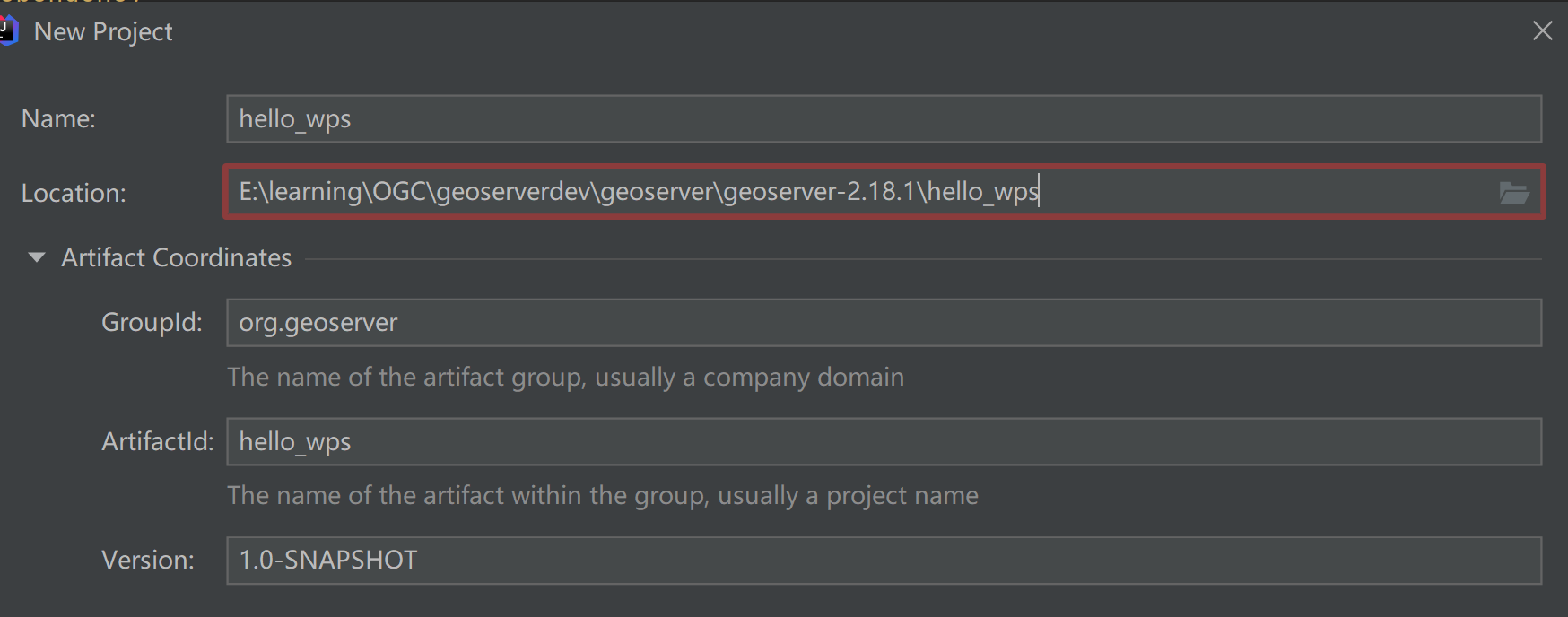
Task: Click the 'GroupId:' label
Action: (152, 323)
